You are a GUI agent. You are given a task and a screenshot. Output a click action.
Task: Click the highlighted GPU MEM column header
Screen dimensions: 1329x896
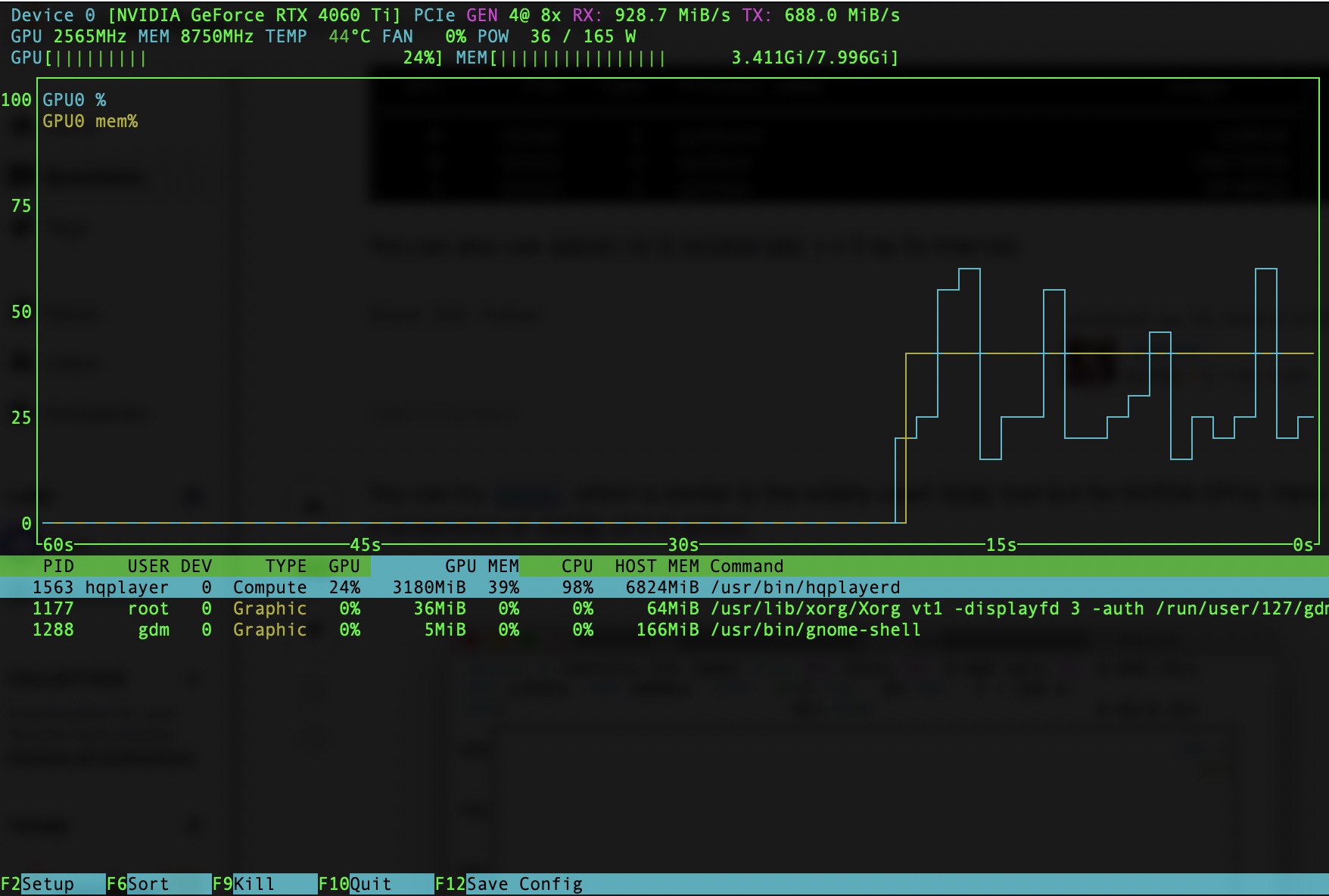[482, 566]
